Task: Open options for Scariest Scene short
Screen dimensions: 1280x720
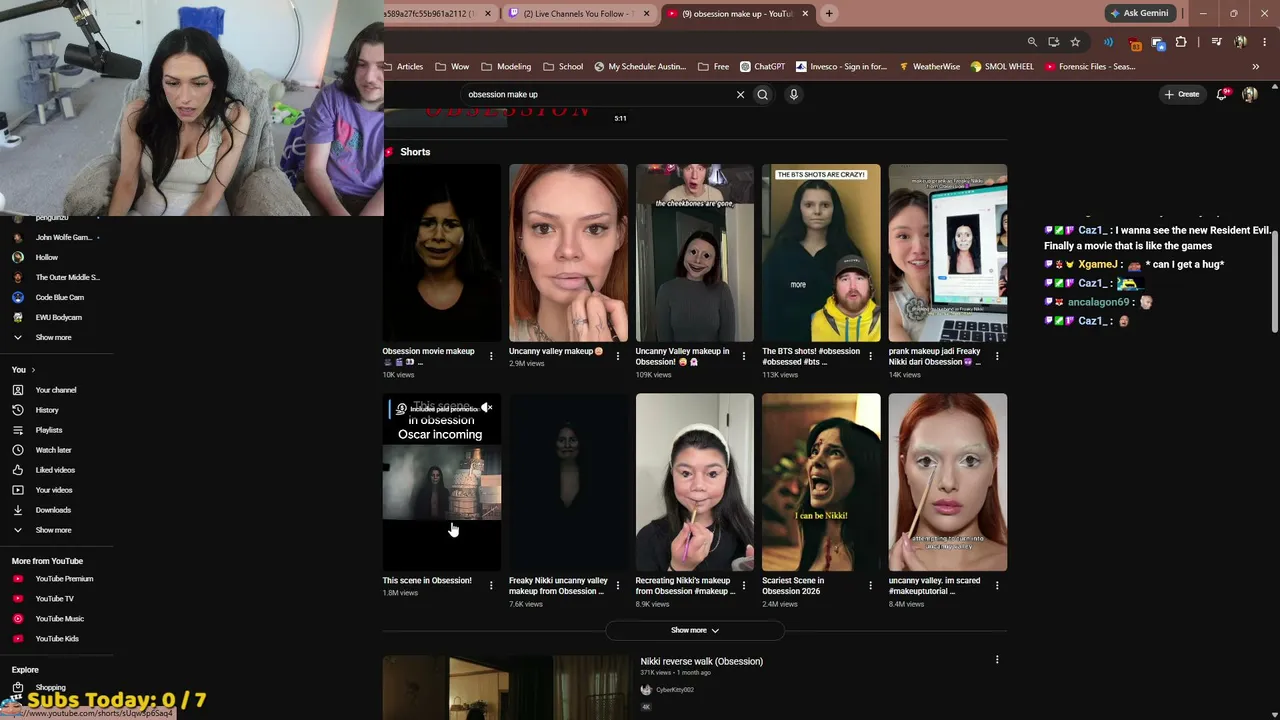Action: pyautogui.click(x=870, y=585)
